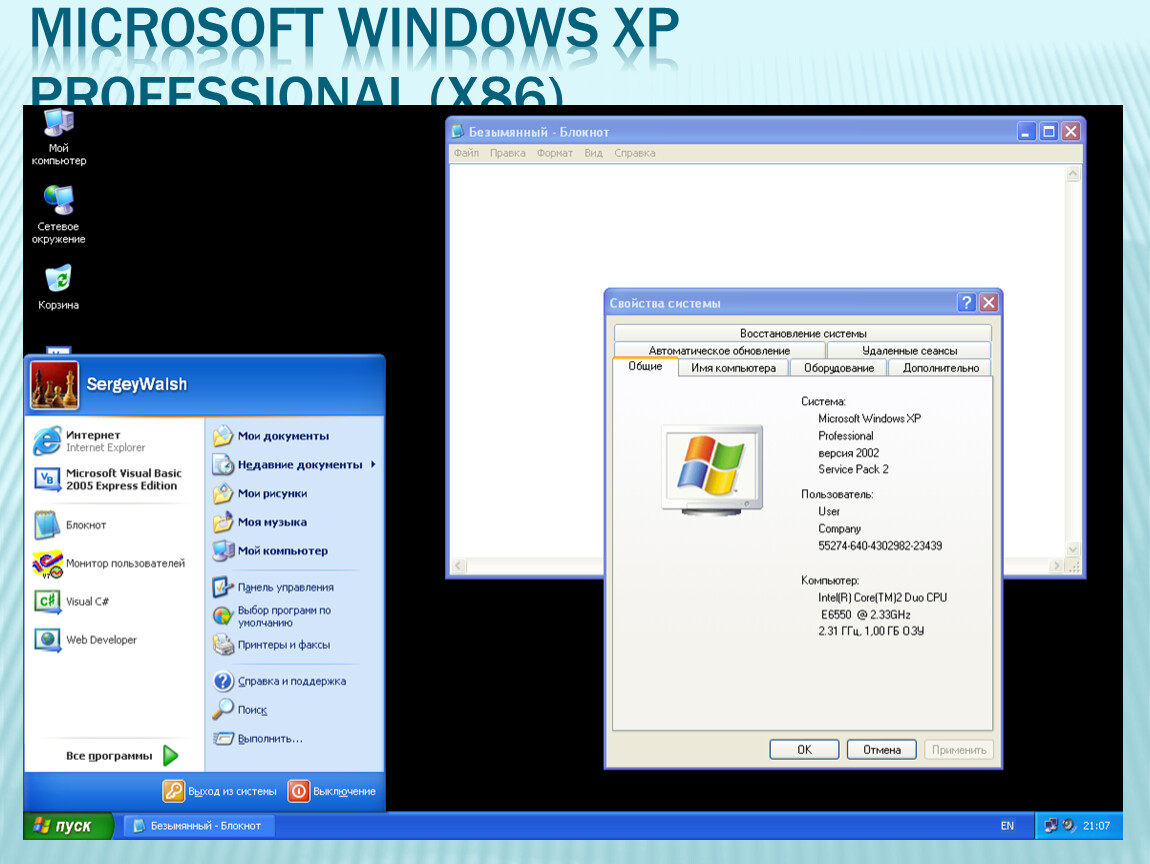Switch to the Восстановление системы tab
1150x864 pixels.
[803, 333]
